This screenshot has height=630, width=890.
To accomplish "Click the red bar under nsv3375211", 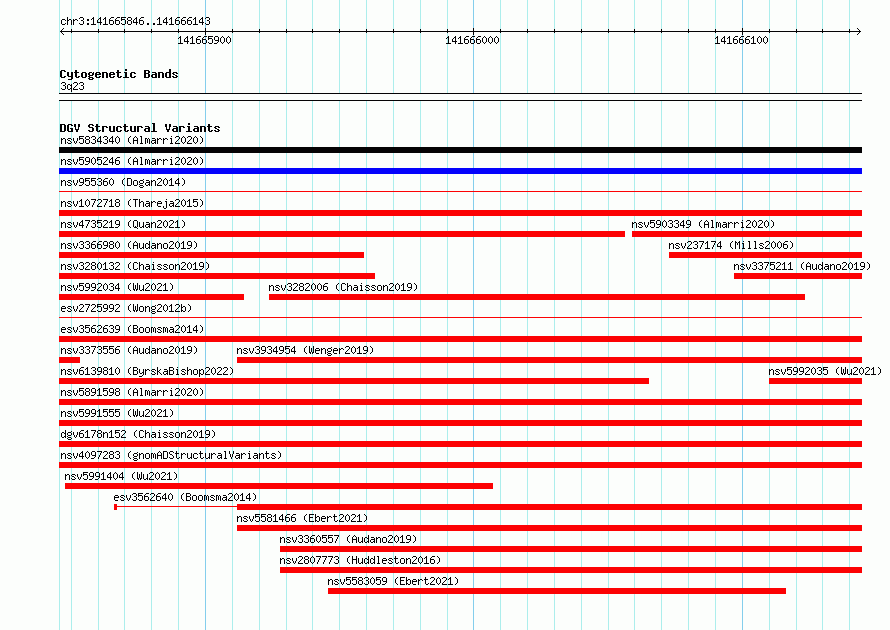I will [x=798, y=276].
